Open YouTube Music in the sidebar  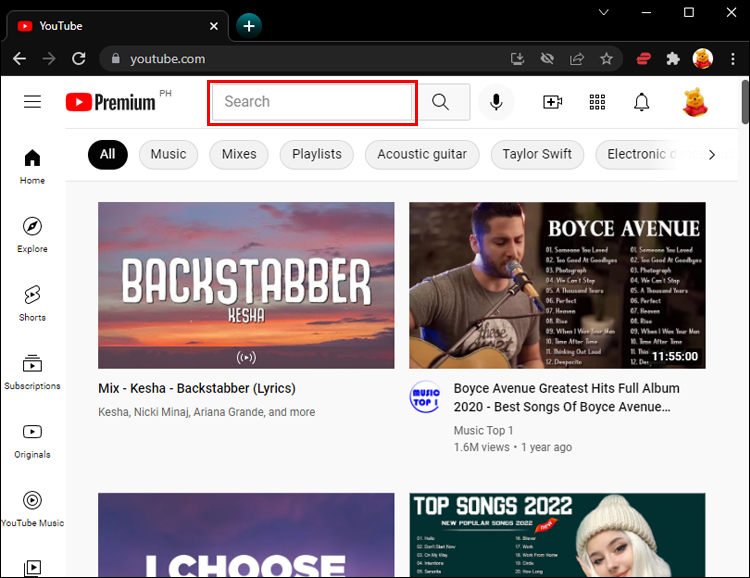tap(33, 509)
